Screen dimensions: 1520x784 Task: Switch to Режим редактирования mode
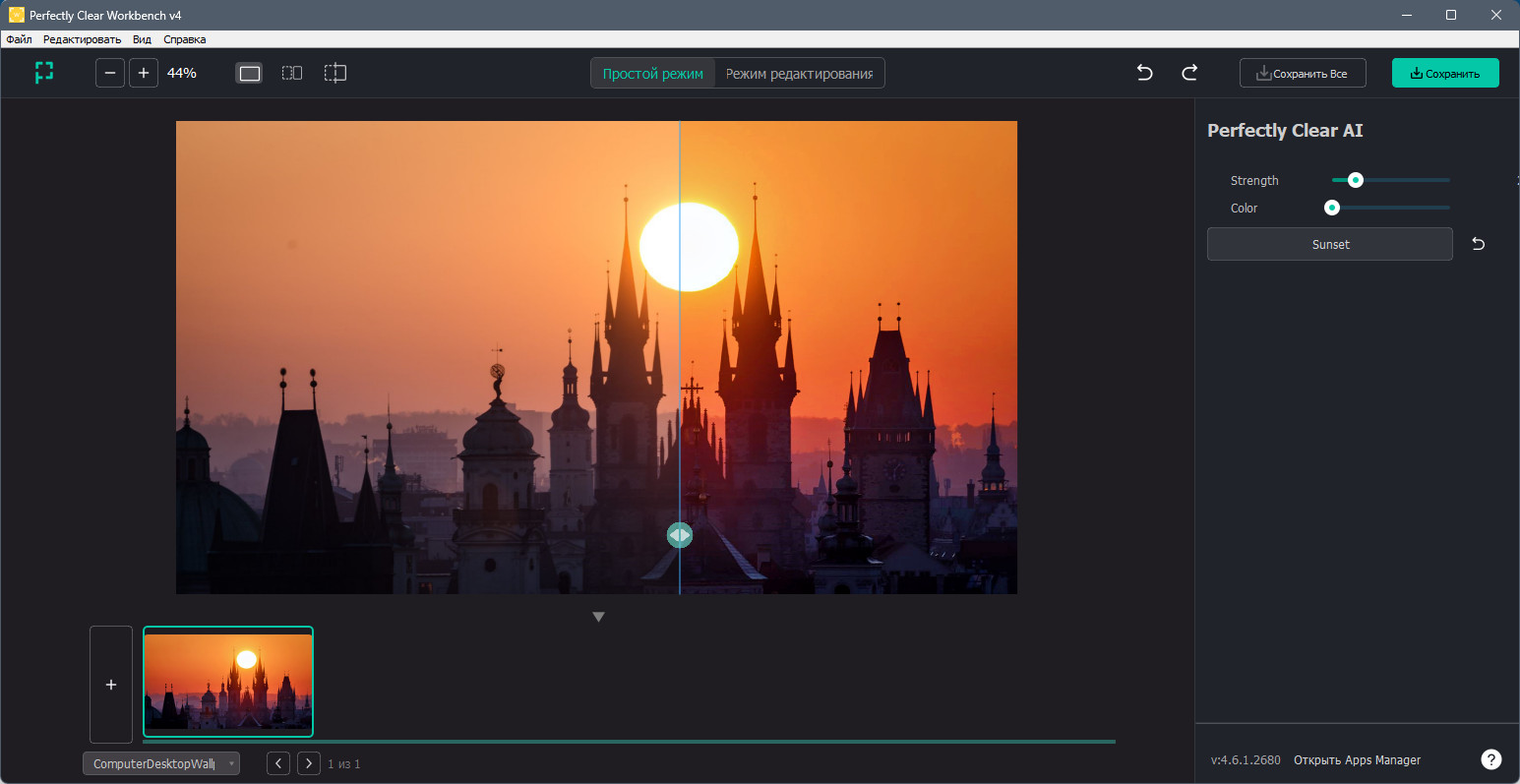point(800,73)
